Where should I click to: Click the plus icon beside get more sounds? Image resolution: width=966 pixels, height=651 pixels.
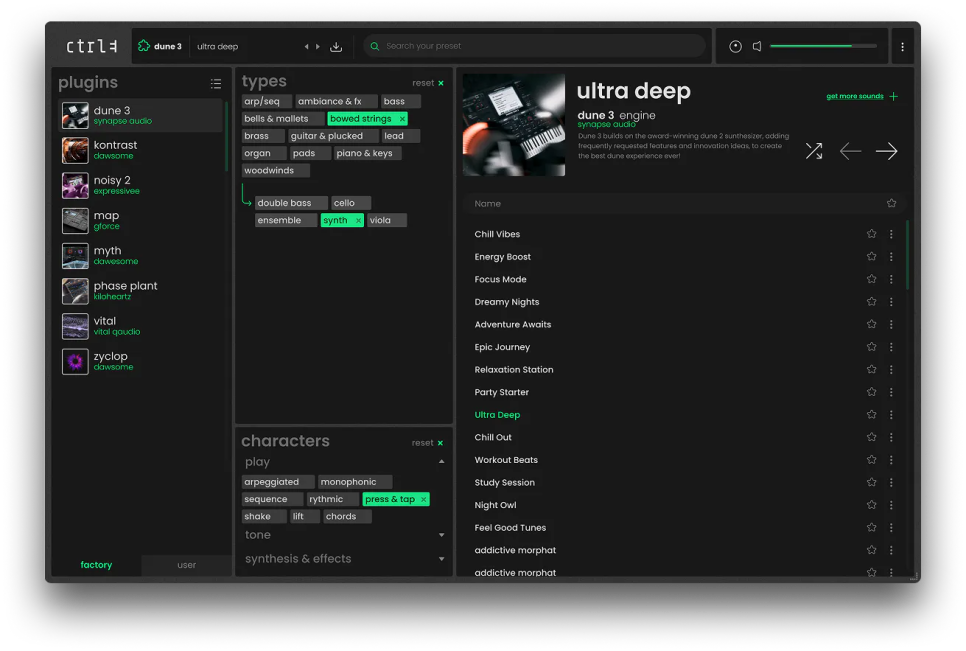pos(894,96)
